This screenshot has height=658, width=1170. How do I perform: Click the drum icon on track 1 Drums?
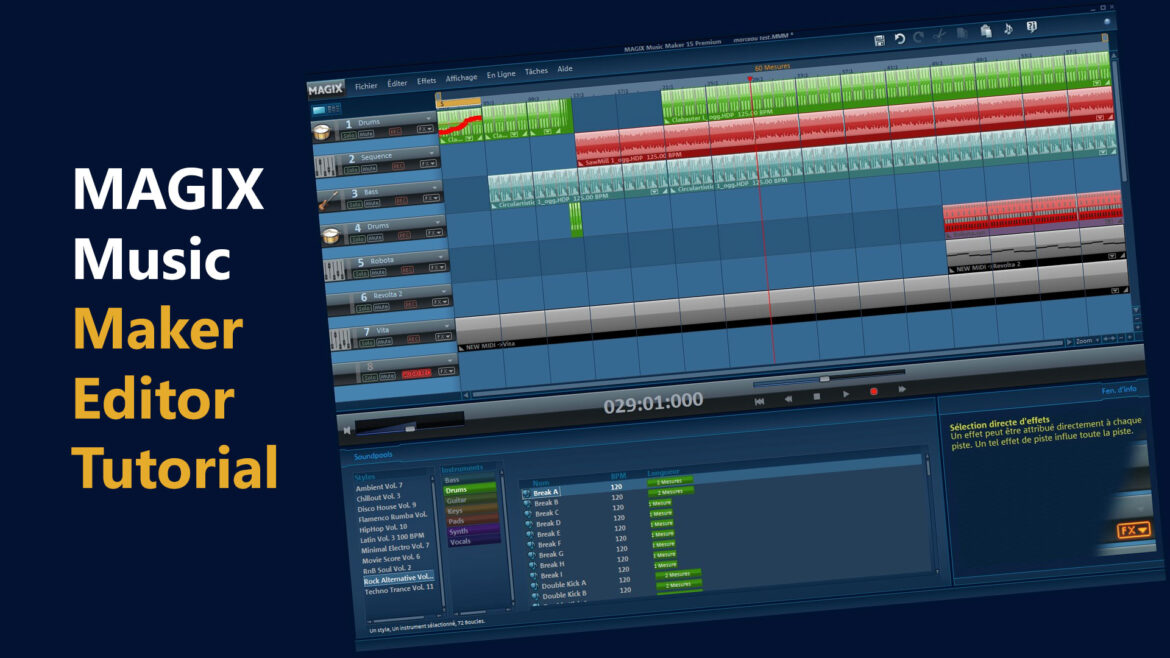pos(321,133)
